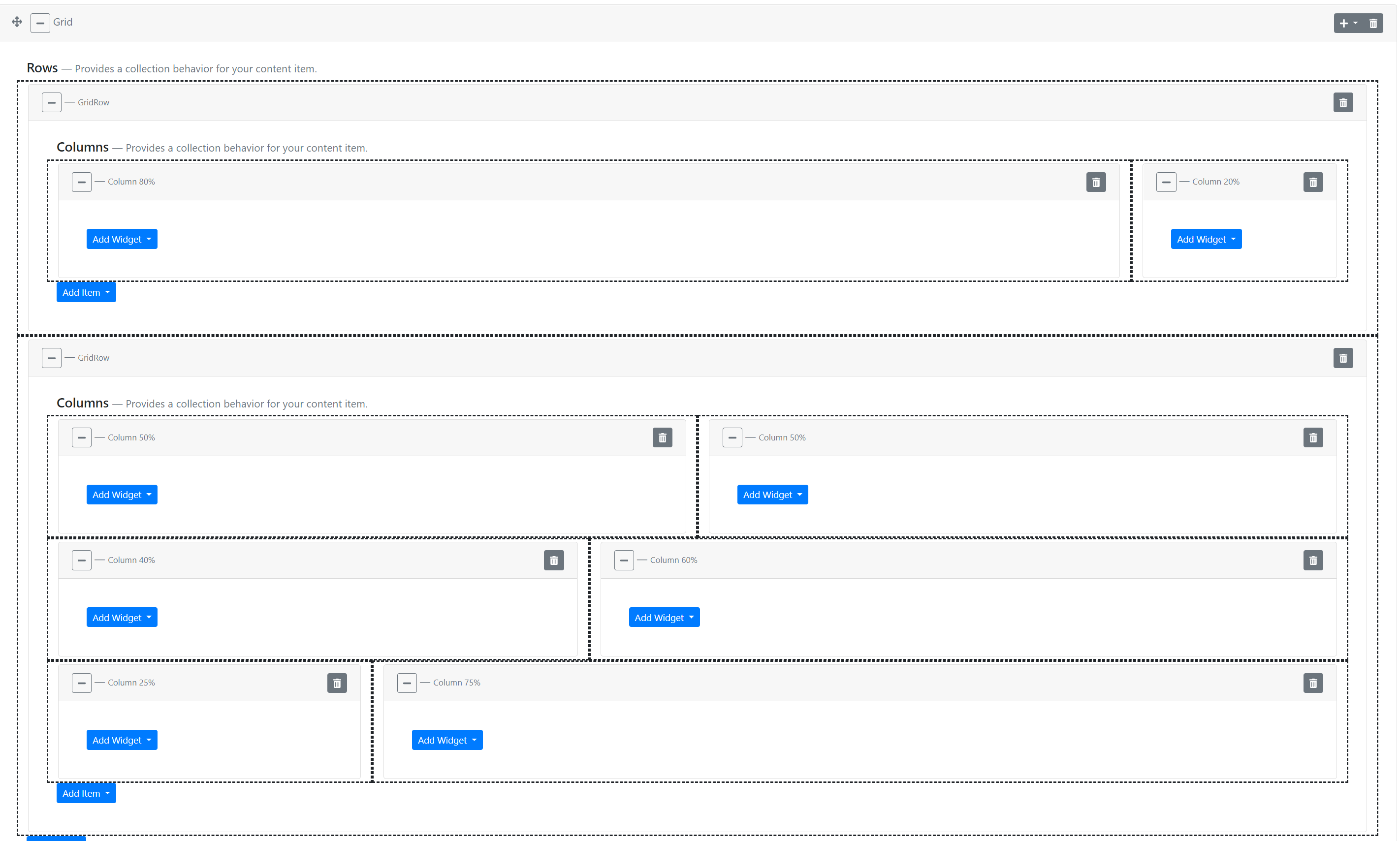Screen dimensions: 1400x841
Task: Open Add Widget in Column 60%
Action: point(664,618)
